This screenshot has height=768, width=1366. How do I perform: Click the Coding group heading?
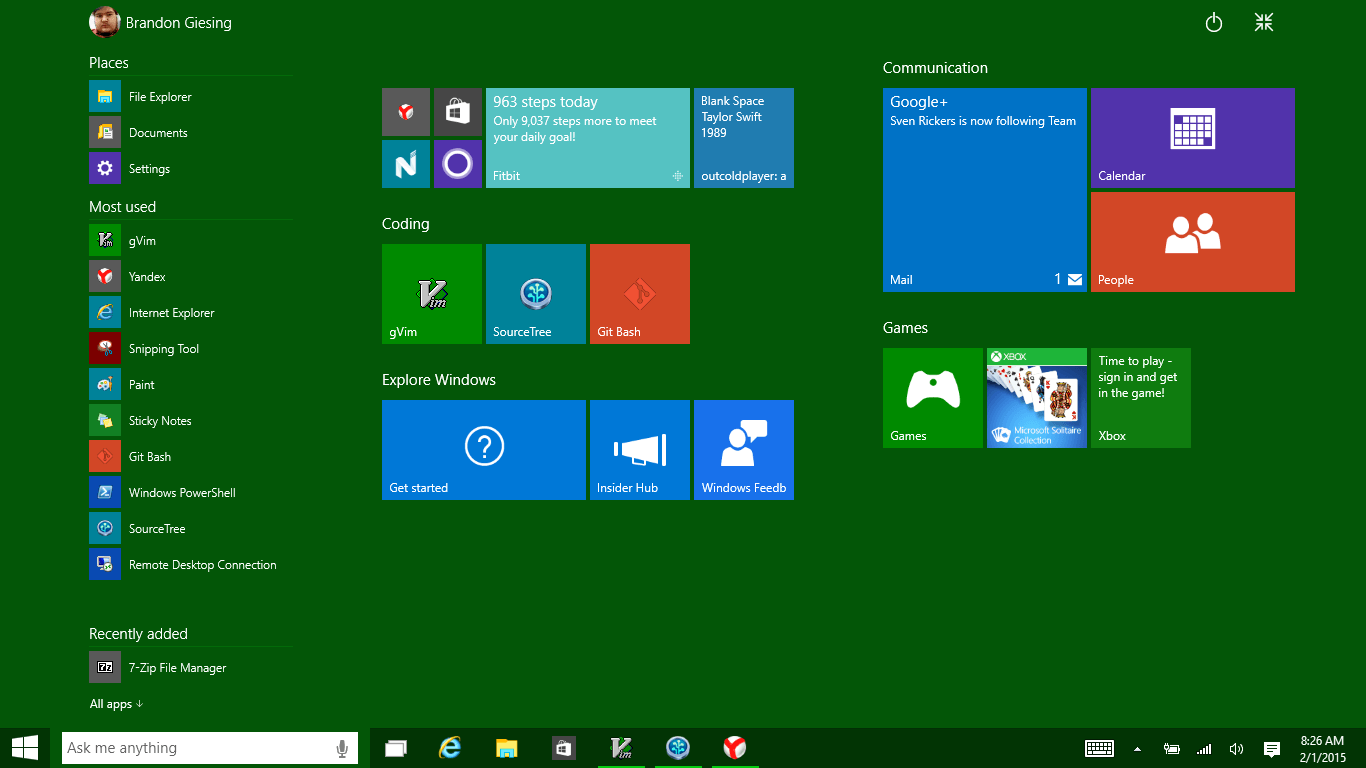pyautogui.click(x=406, y=224)
